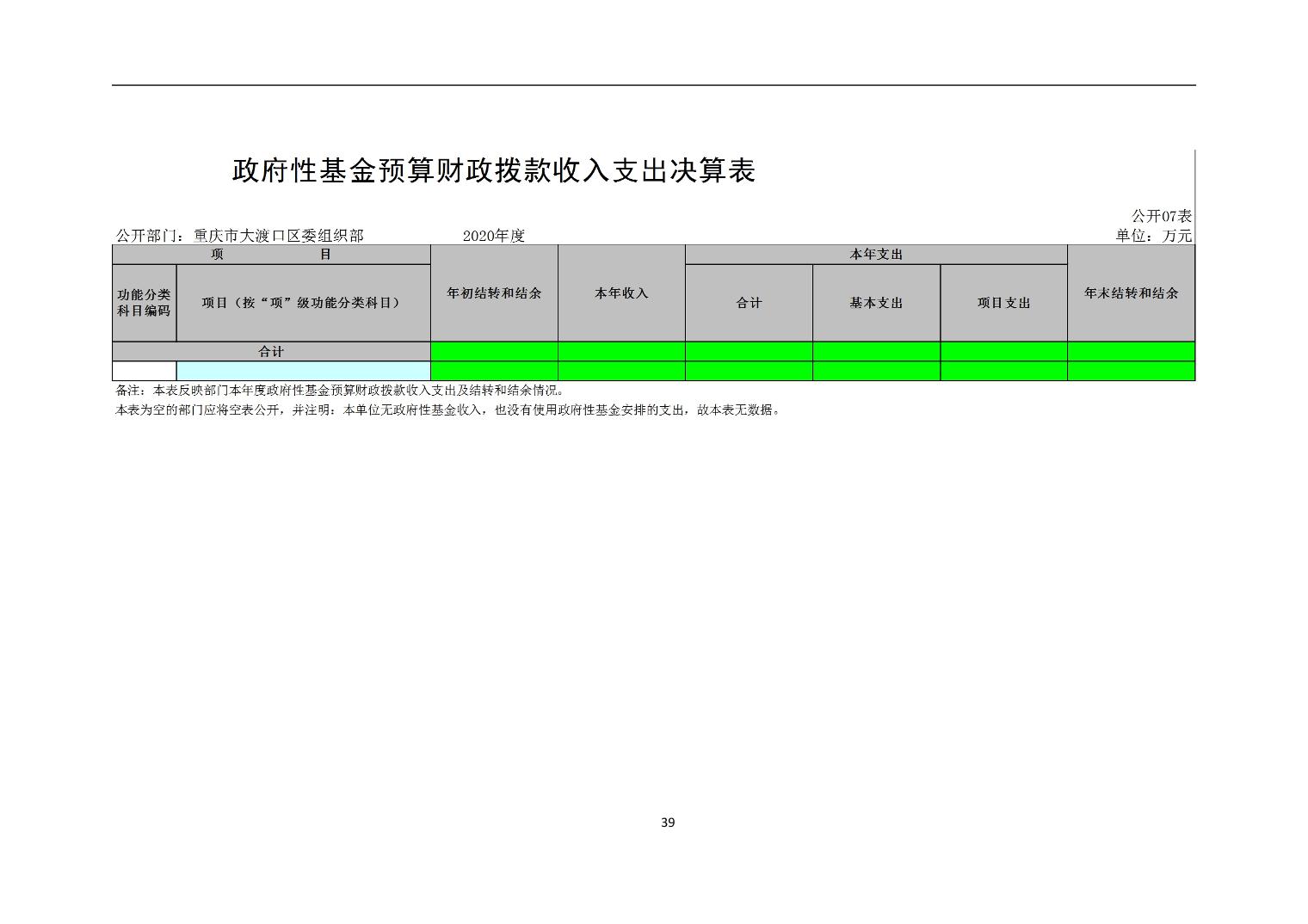This screenshot has height=924, width=1308.
Task: Click the table title 政府性基金预算财政拨款收入支出决算表
Action: [x=493, y=170]
